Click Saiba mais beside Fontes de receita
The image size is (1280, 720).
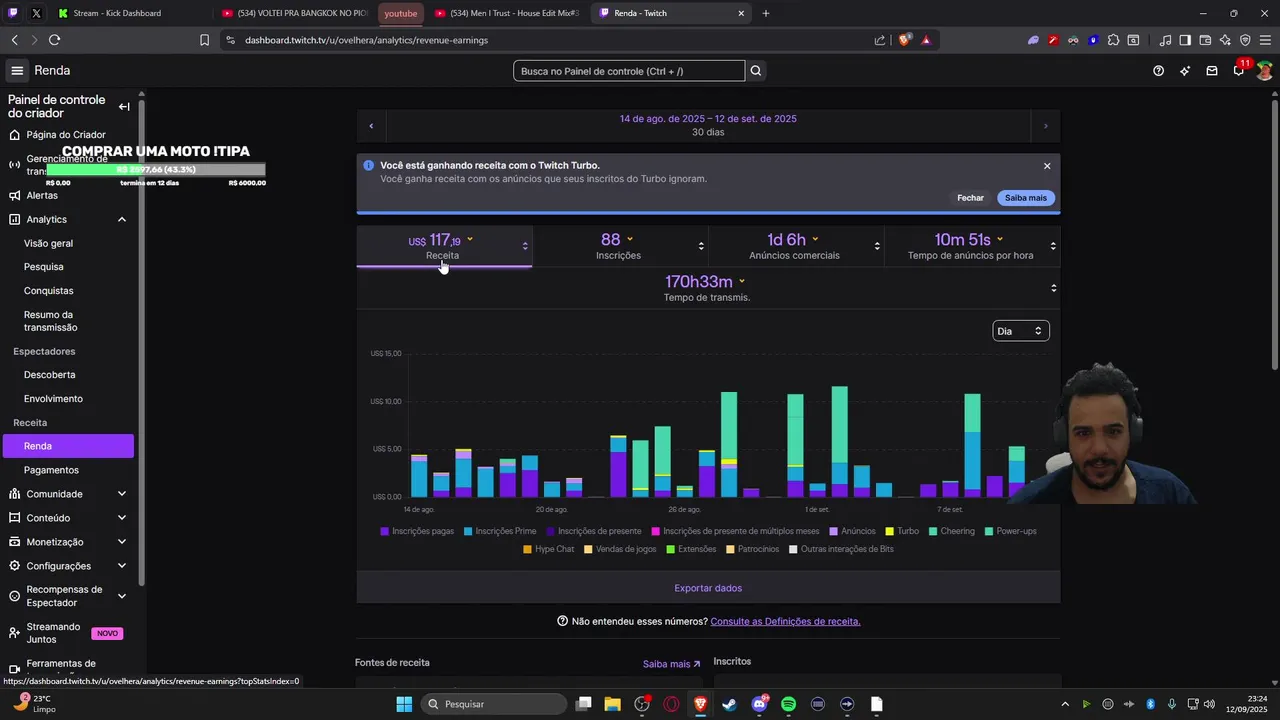click(x=672, y=664)
